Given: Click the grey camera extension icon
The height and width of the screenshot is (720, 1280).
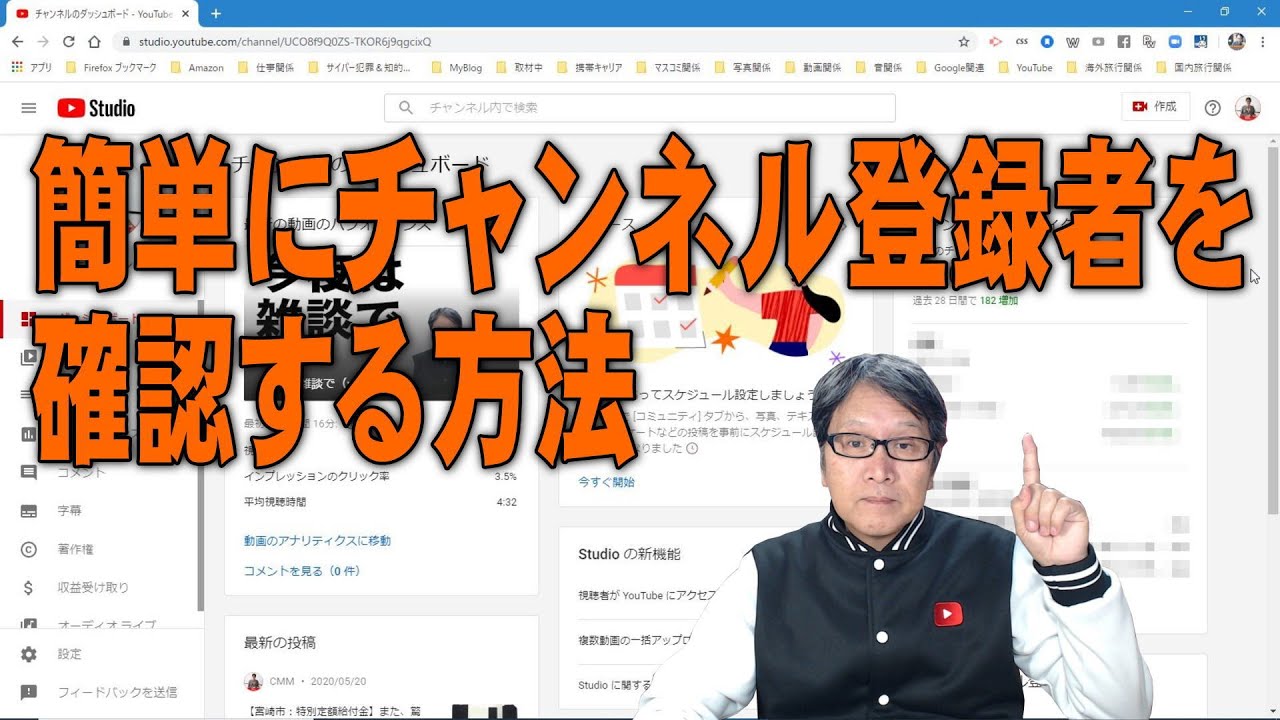Looking at the screenshot, I should (1098, 42).
